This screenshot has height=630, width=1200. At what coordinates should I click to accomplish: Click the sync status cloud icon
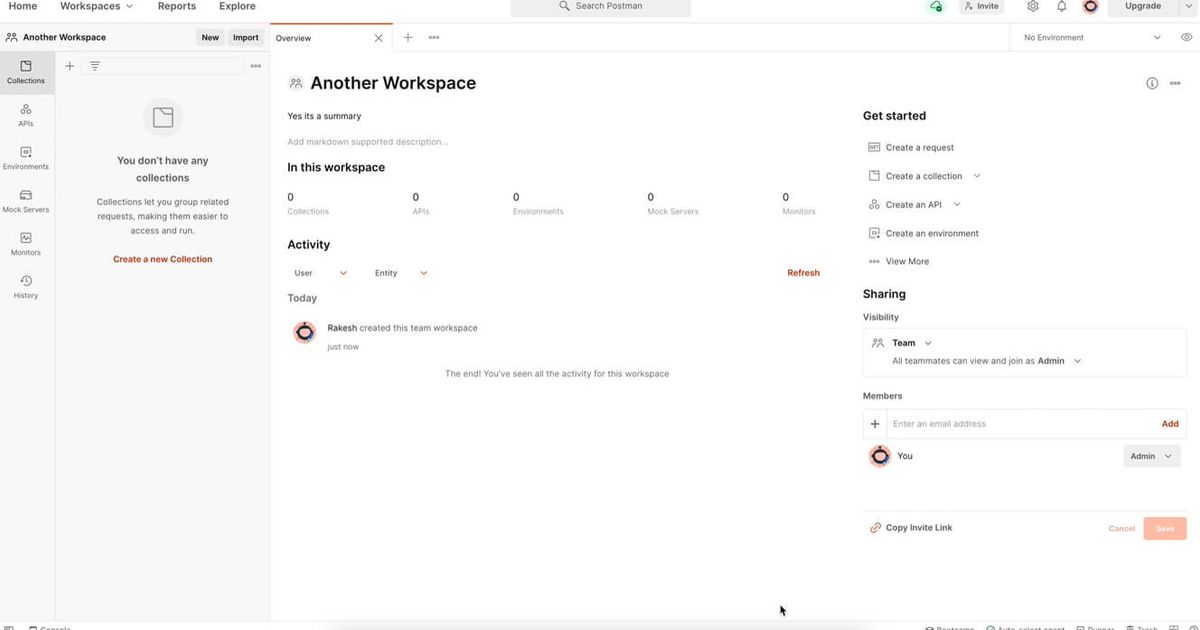(x=936, y=6)
